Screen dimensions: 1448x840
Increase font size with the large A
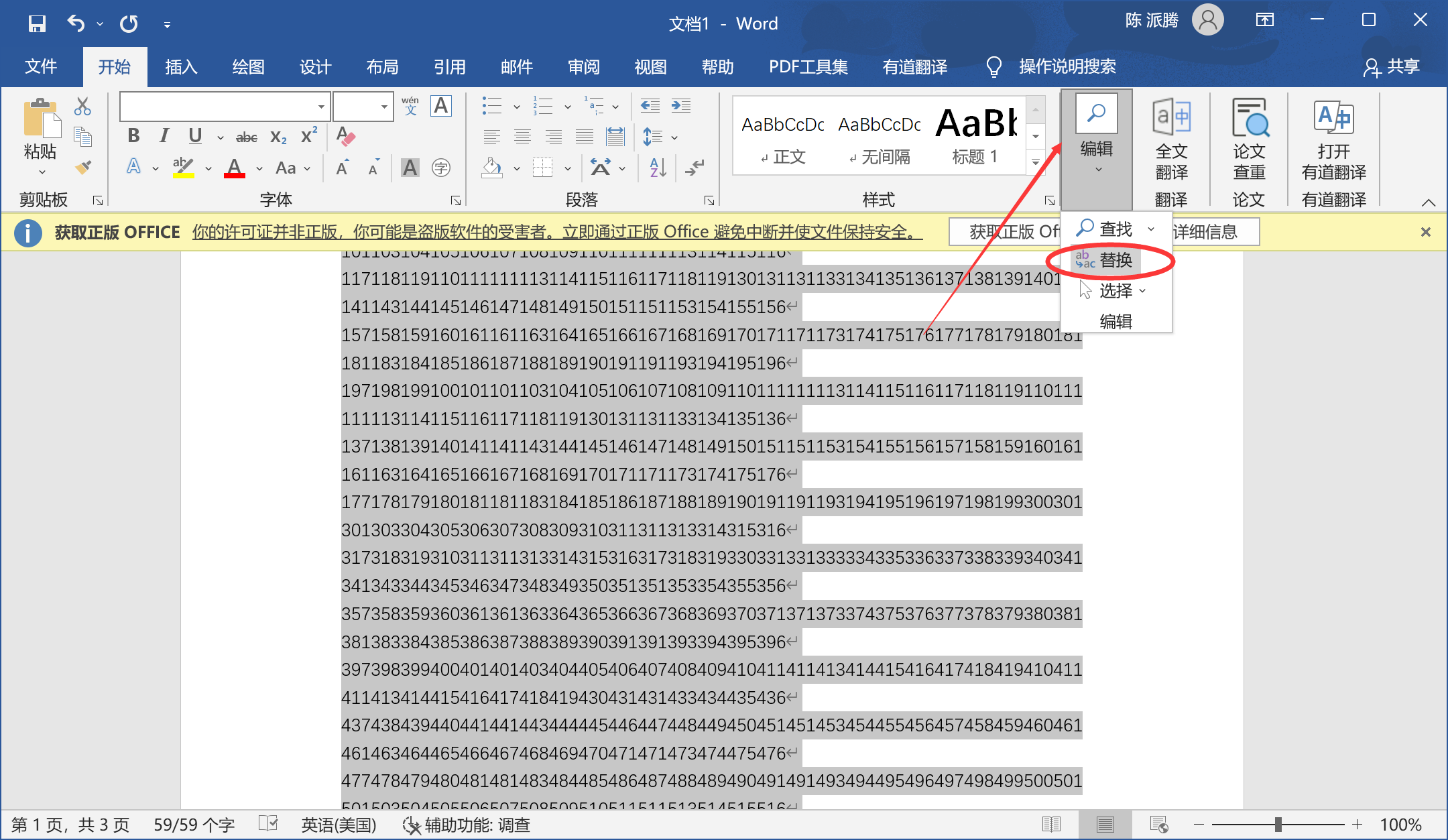coord(343,168)
